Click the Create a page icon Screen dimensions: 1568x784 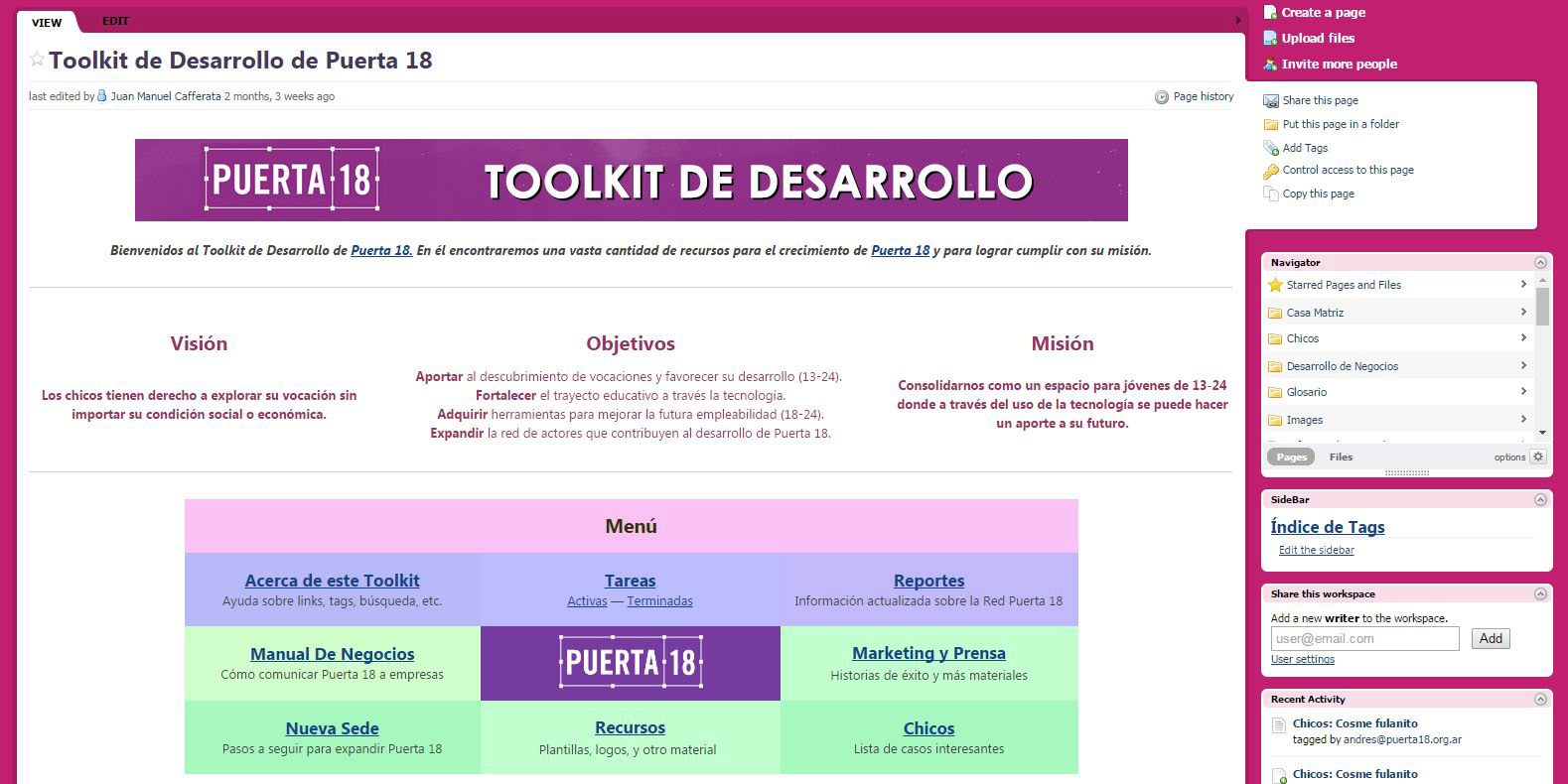1270,12
